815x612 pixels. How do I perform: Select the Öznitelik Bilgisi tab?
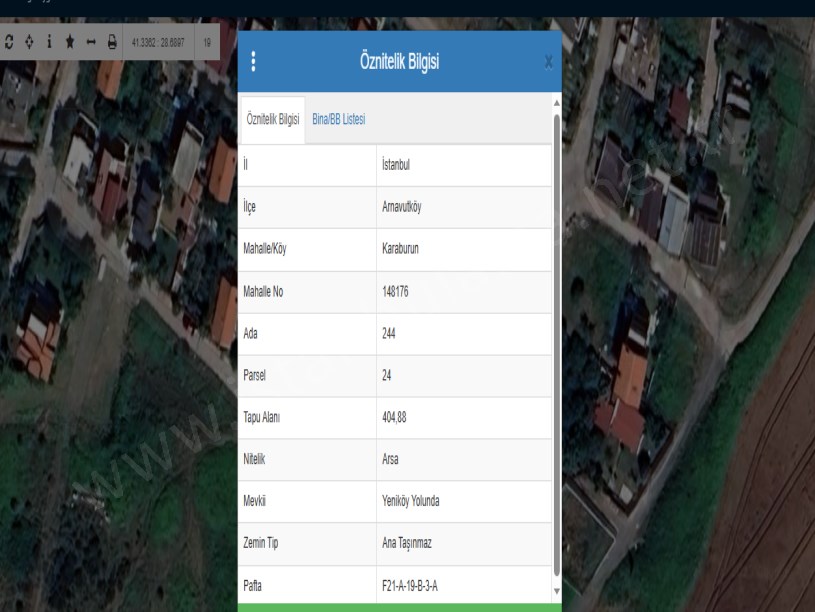point(273,120)
